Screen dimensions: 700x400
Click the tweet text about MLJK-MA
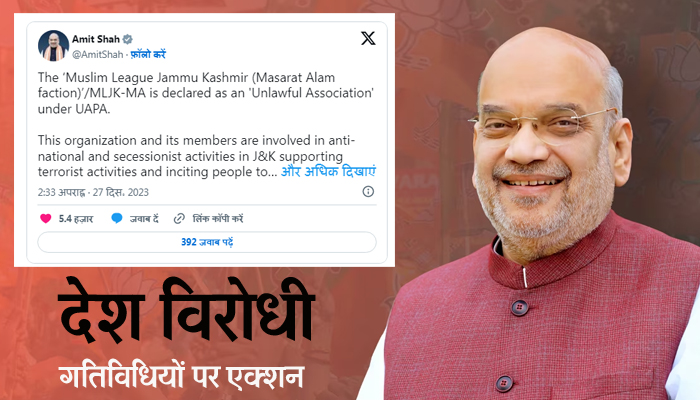pos(207,125)
